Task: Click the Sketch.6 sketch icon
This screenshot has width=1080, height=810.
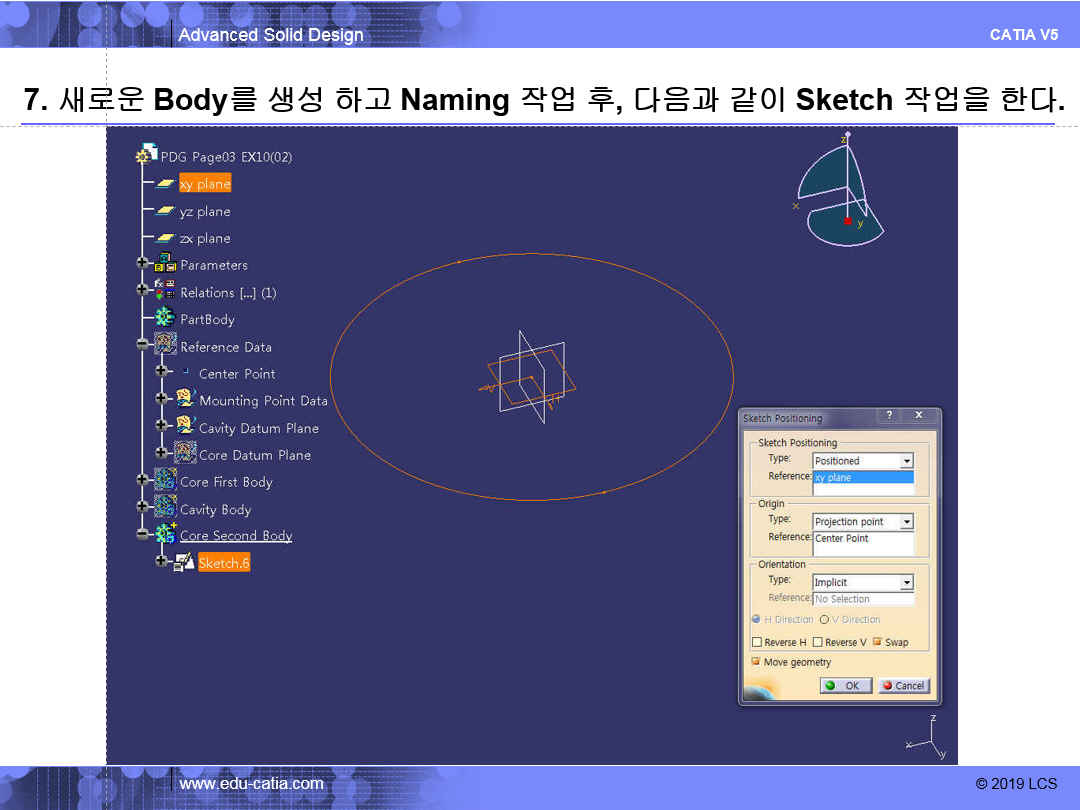Action: (185, 563)
